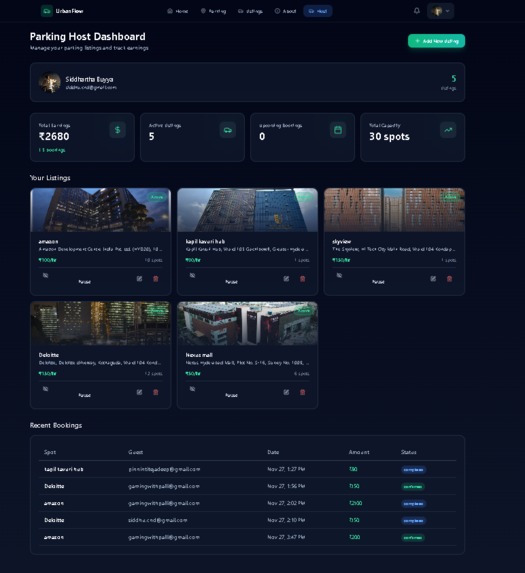Open the kapil kavuri hub listing photo
Viewport: 525px width, 573px height.
coord(247,210)
